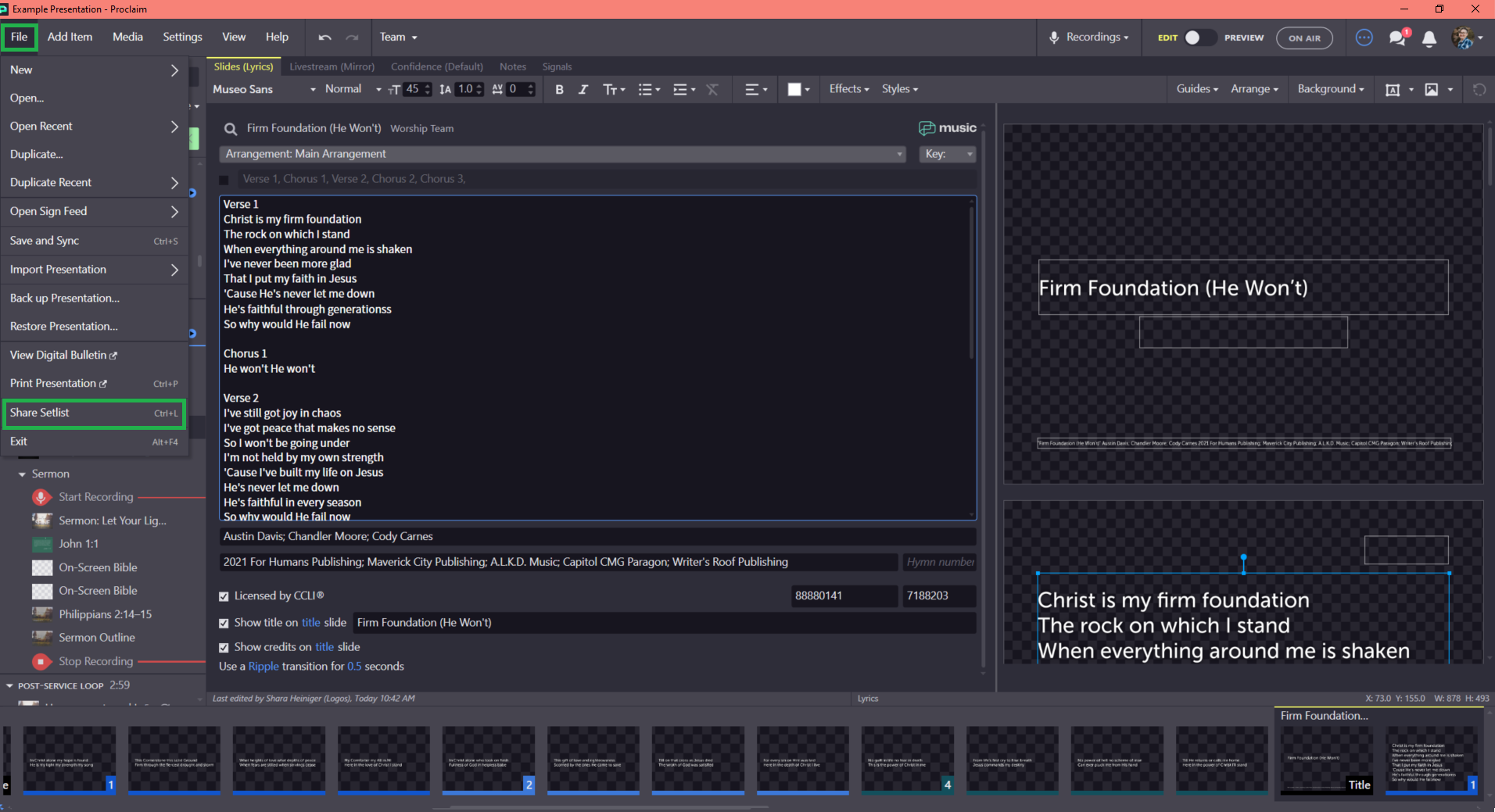The image size is (1495, 812).
Task: Click the font size icon
Action: [394, 89]
